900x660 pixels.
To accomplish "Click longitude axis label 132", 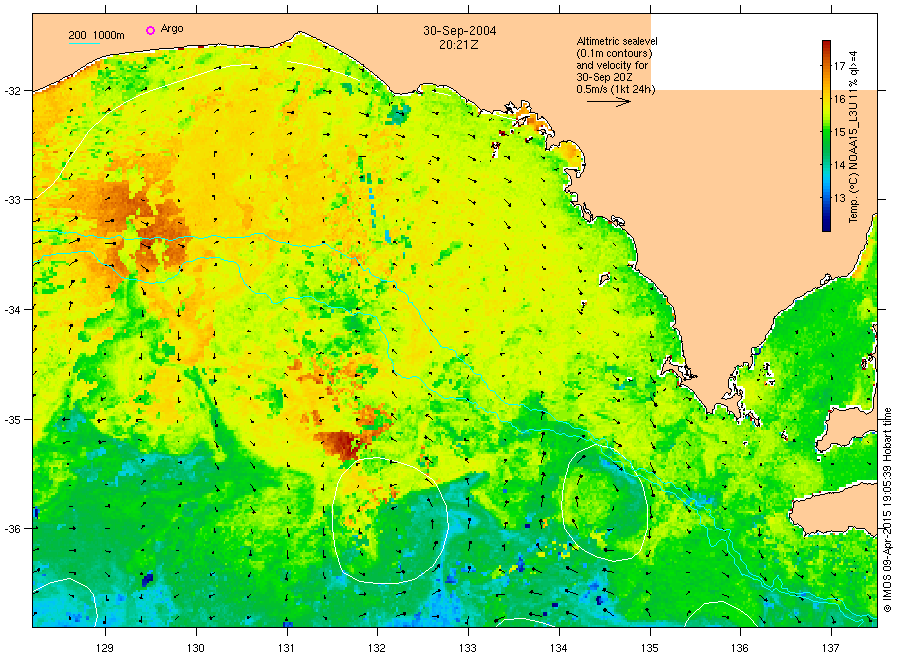I will point(377,648).
